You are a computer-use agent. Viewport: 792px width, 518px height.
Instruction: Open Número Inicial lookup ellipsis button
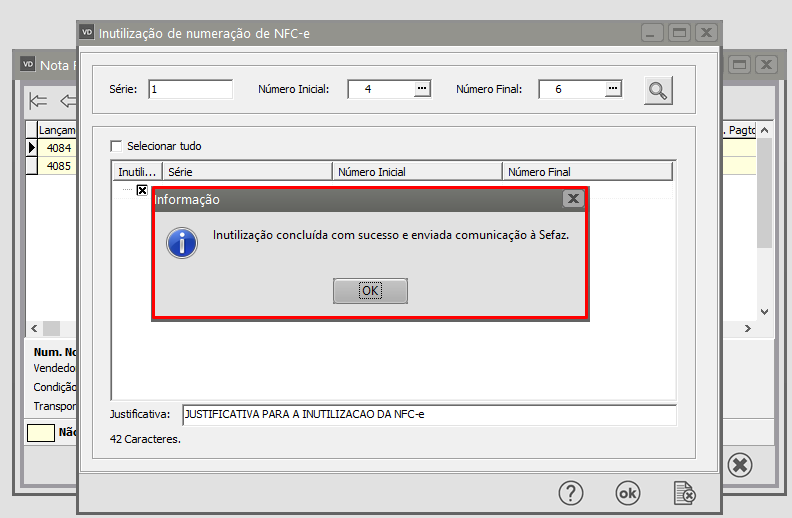point(422,89)
